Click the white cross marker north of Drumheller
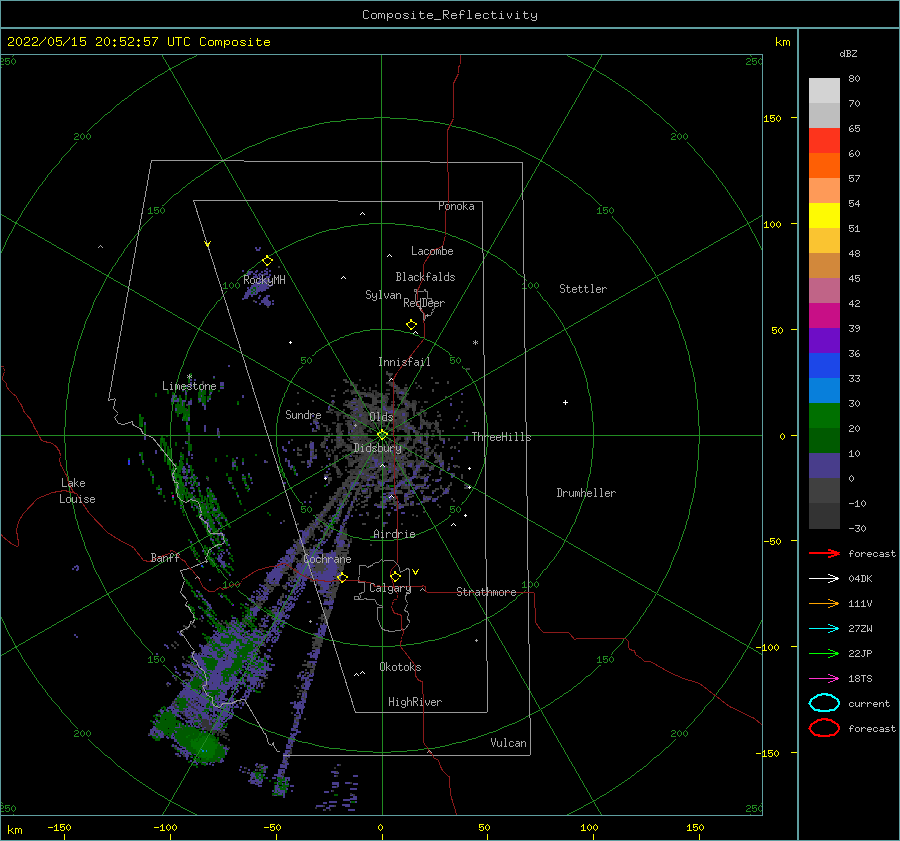 (565, 402)
